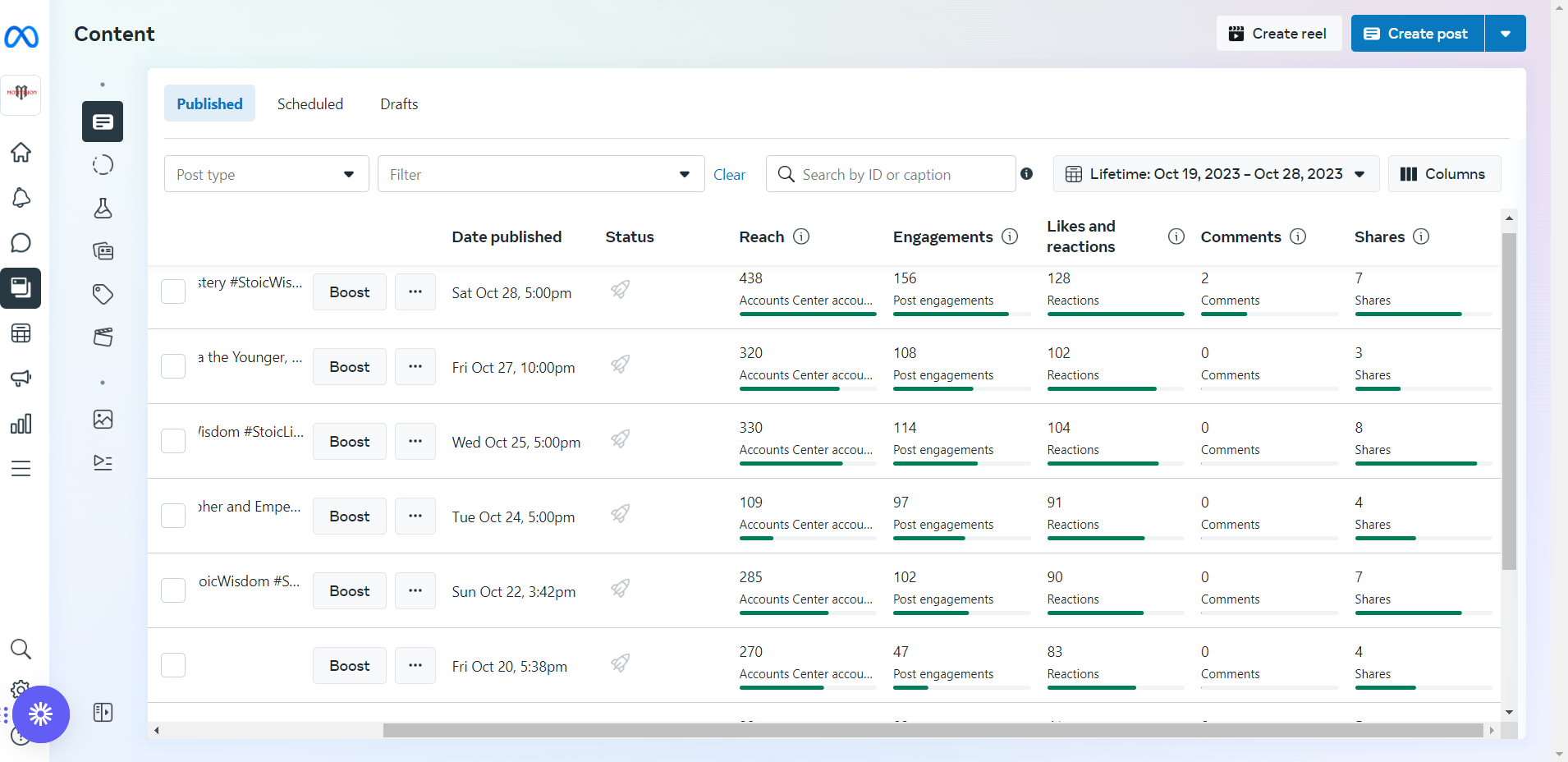Check the box for Sat Oct 28 post

(173, 291)
